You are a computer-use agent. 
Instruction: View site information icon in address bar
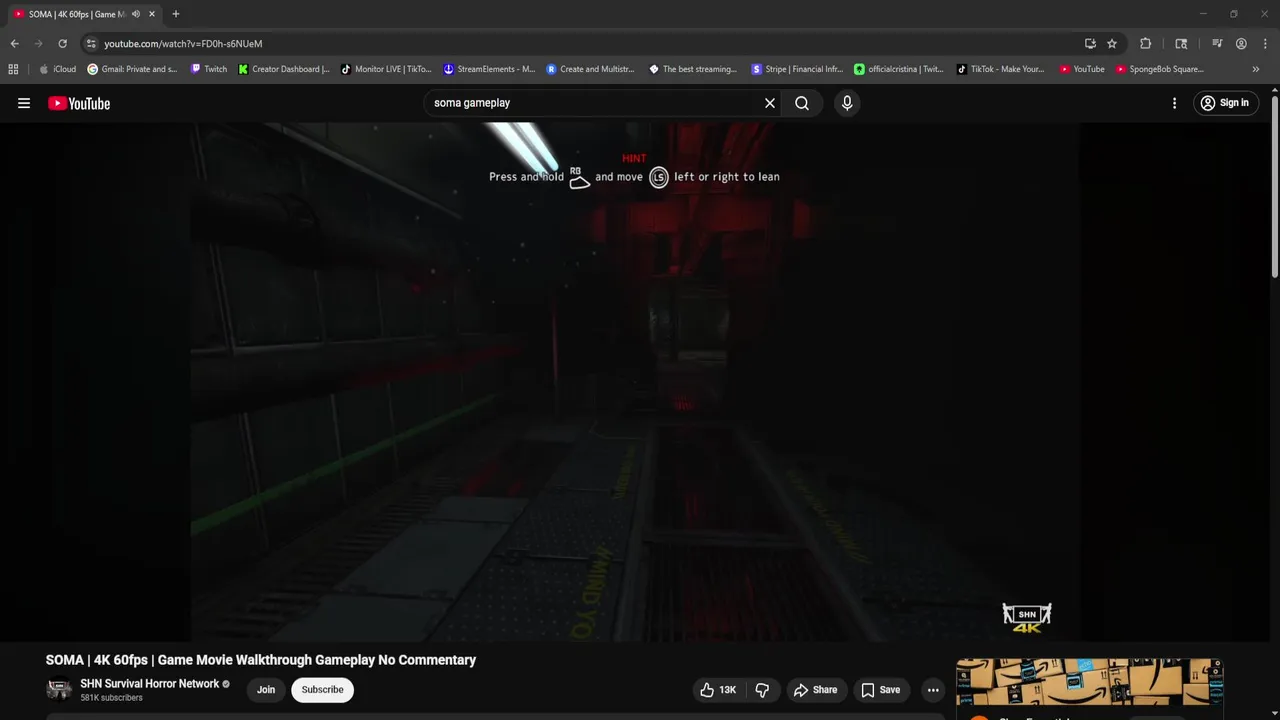point(91,44)
